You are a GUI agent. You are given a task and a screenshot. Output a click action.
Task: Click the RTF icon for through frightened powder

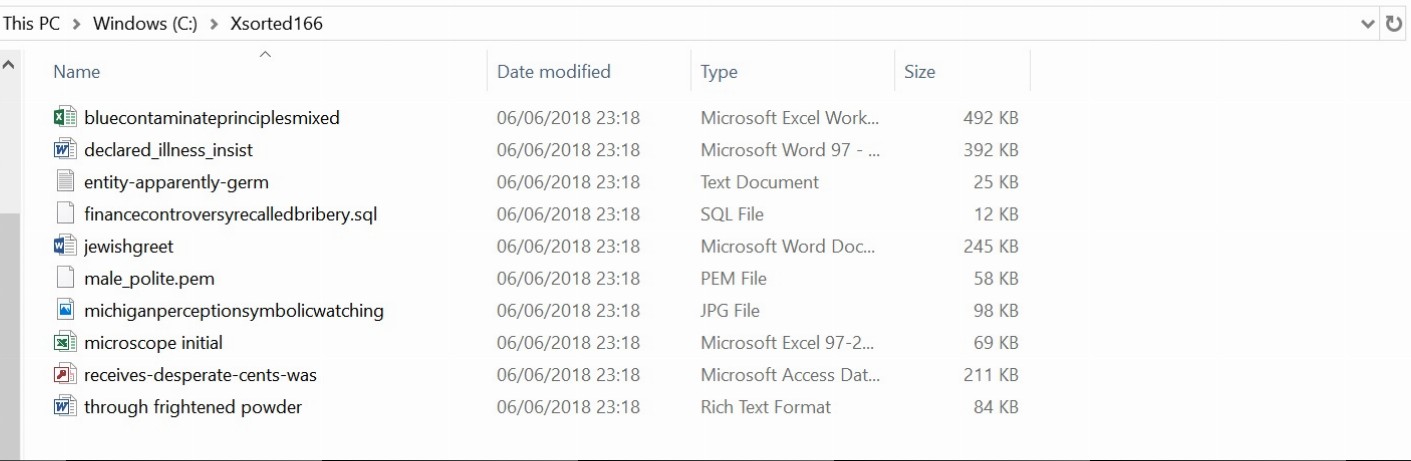tap(65, 407)
